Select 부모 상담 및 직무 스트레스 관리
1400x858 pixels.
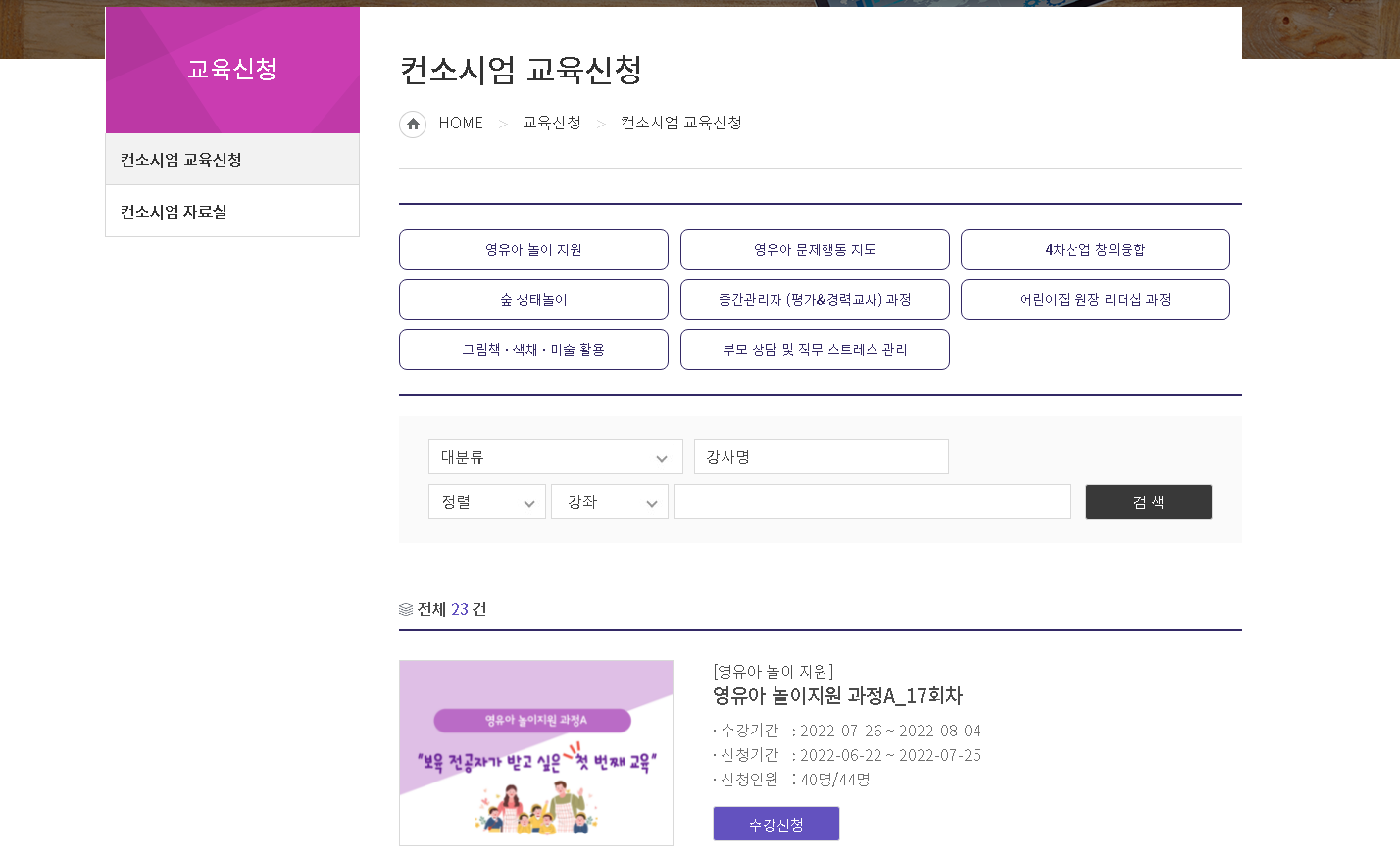(815, 350)
